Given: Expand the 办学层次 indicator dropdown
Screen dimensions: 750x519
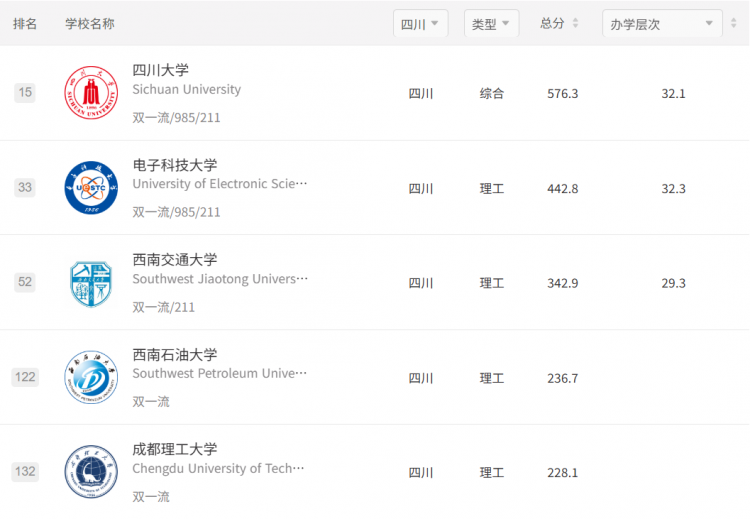Looking at the screenshot, I should click(x=662, y=23).
